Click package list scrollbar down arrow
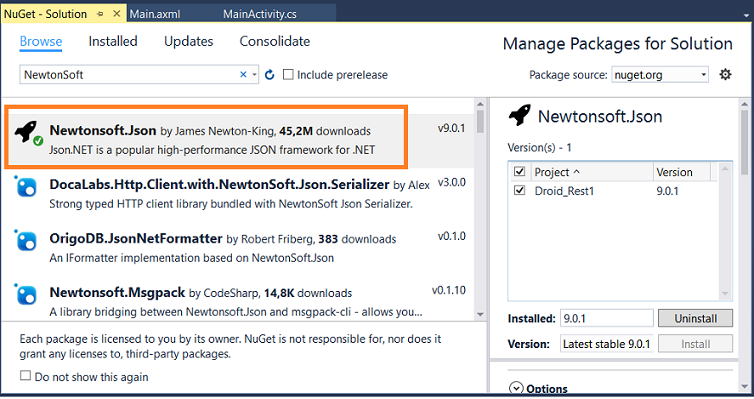754x399 pixels. [480, 315]
